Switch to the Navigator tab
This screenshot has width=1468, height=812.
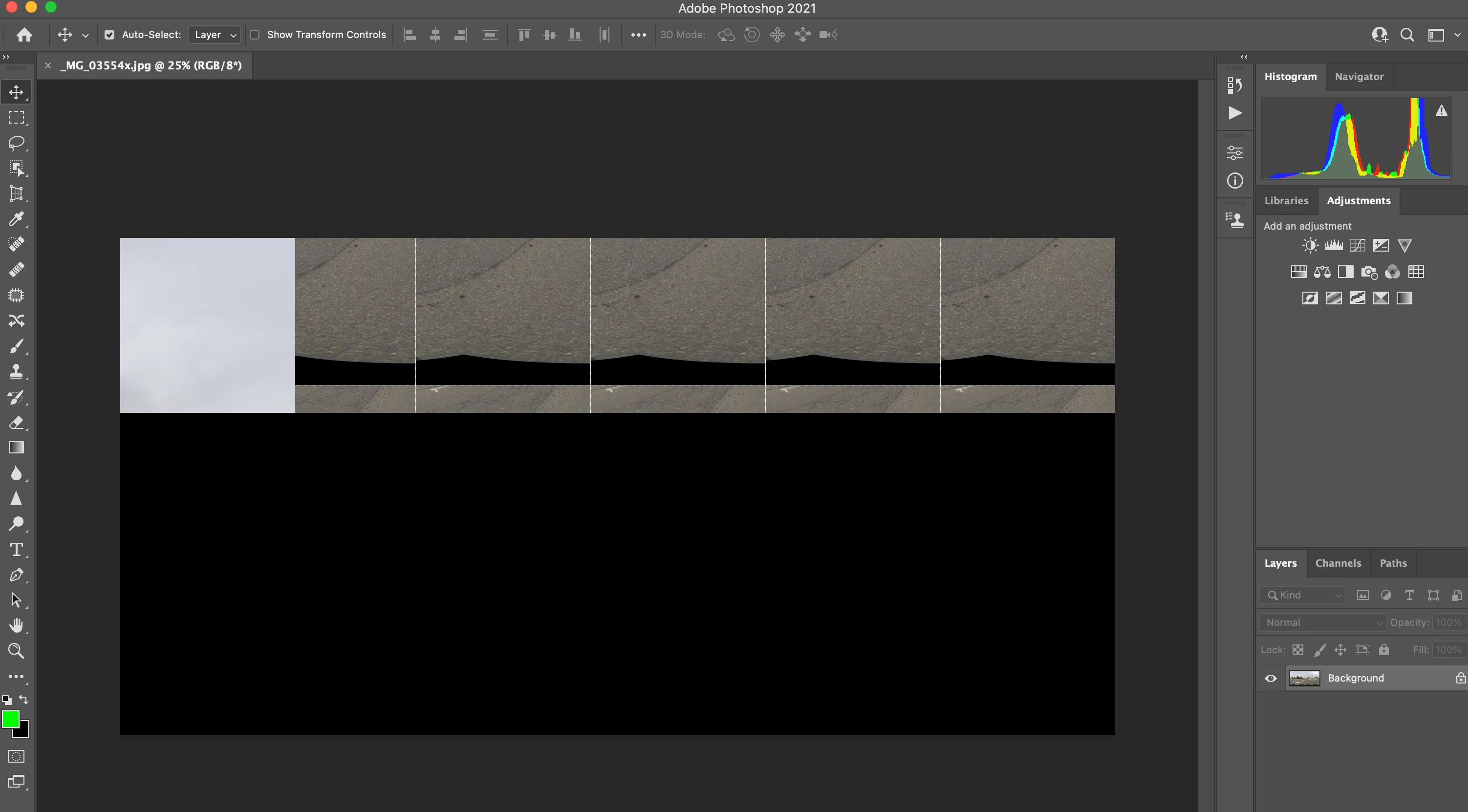(x=1359, y=76)
